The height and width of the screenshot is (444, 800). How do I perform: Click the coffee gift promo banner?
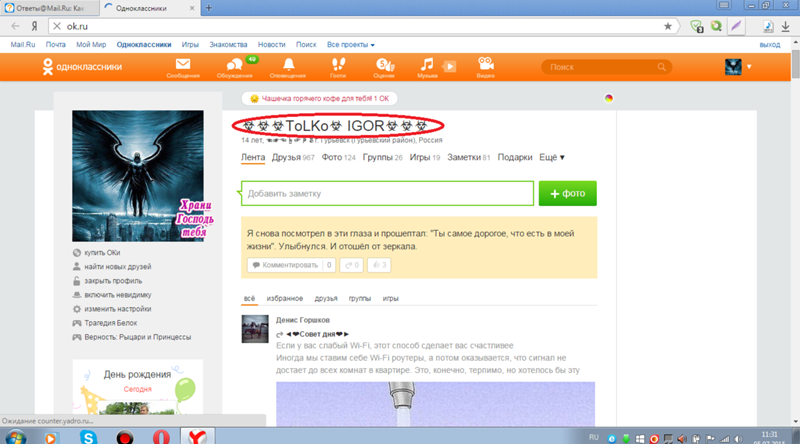[319, 98]
